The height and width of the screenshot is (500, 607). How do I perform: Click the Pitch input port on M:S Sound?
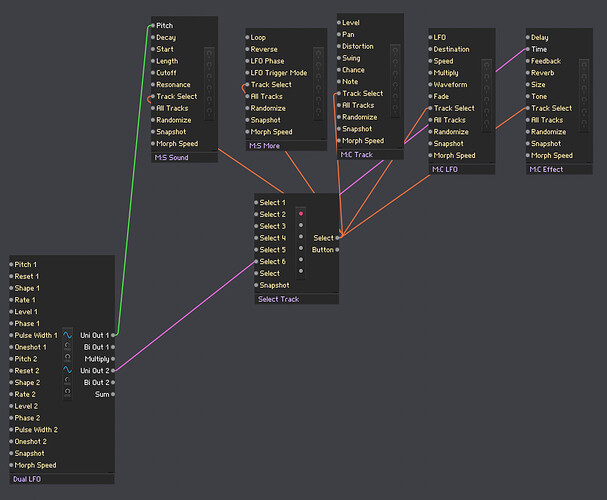point(153,26)
